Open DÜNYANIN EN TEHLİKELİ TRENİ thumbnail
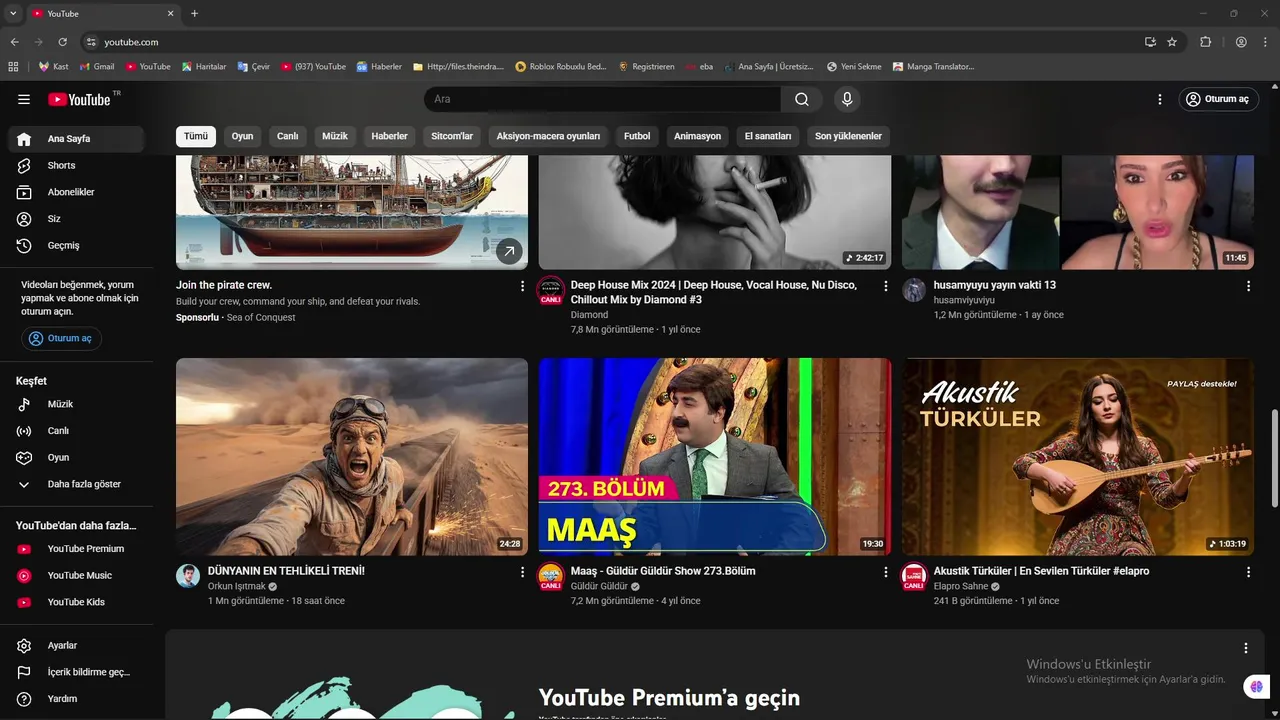The height and width of the screenshot is (720, 1280). [352, 457]
